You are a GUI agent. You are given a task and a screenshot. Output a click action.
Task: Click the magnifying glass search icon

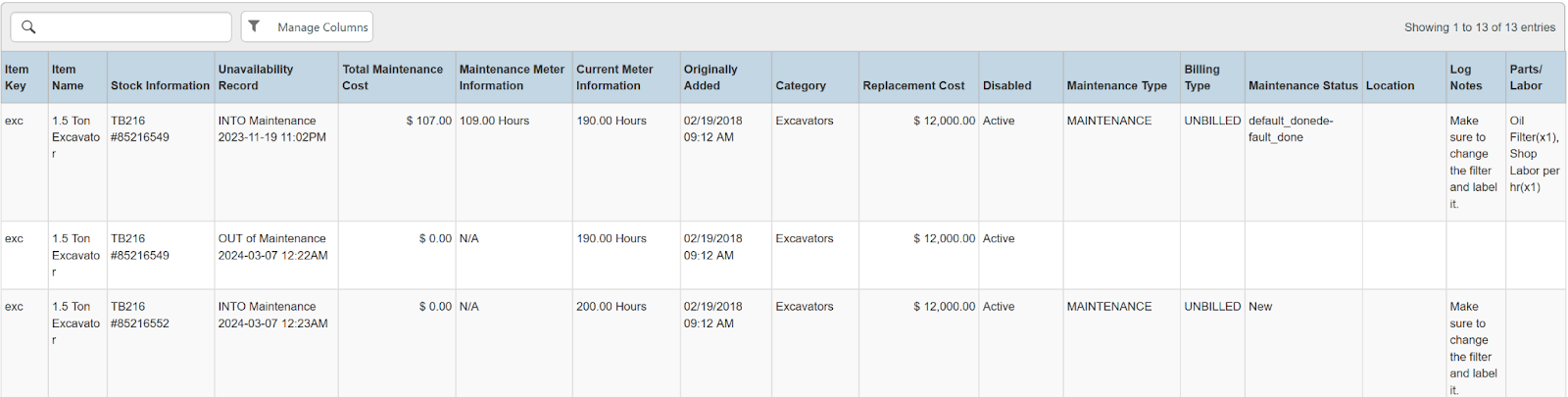click(28, 27)
